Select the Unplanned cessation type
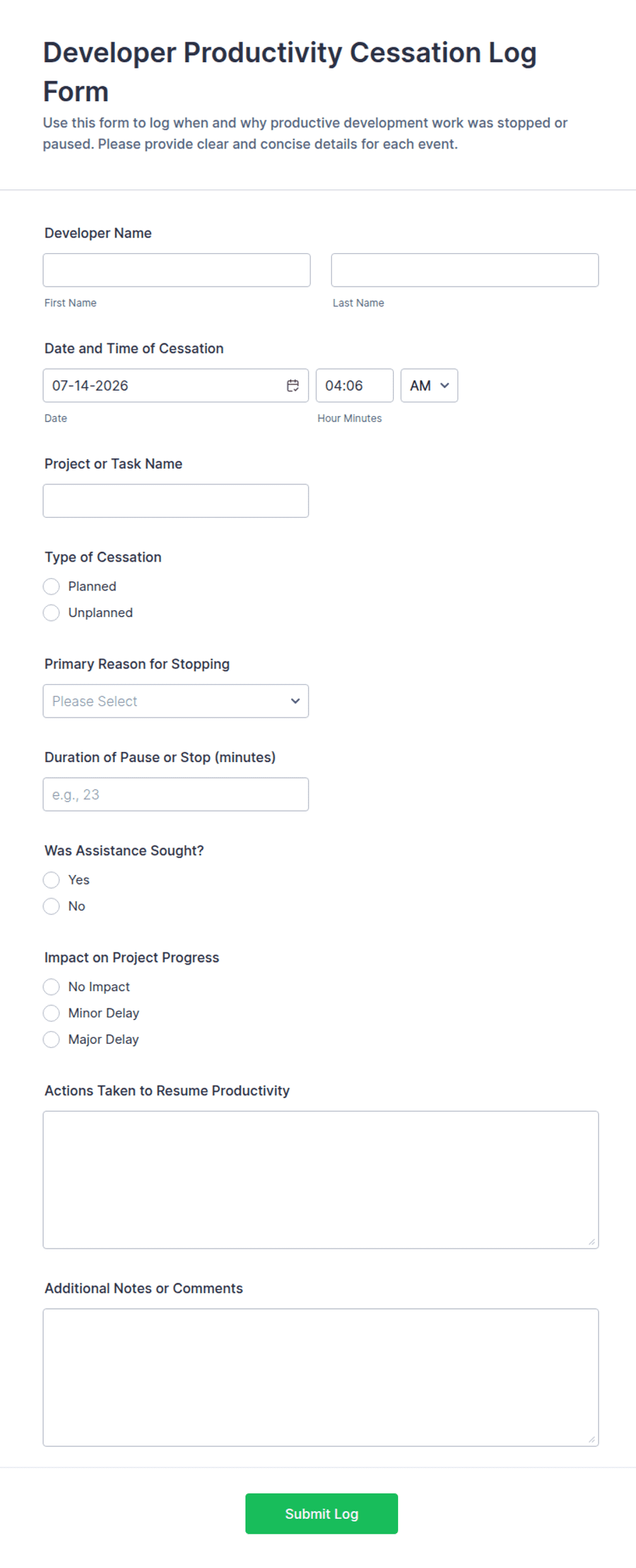Image resolution: width=636 pixels, height=1568 pixels. (x=51, y=613)
